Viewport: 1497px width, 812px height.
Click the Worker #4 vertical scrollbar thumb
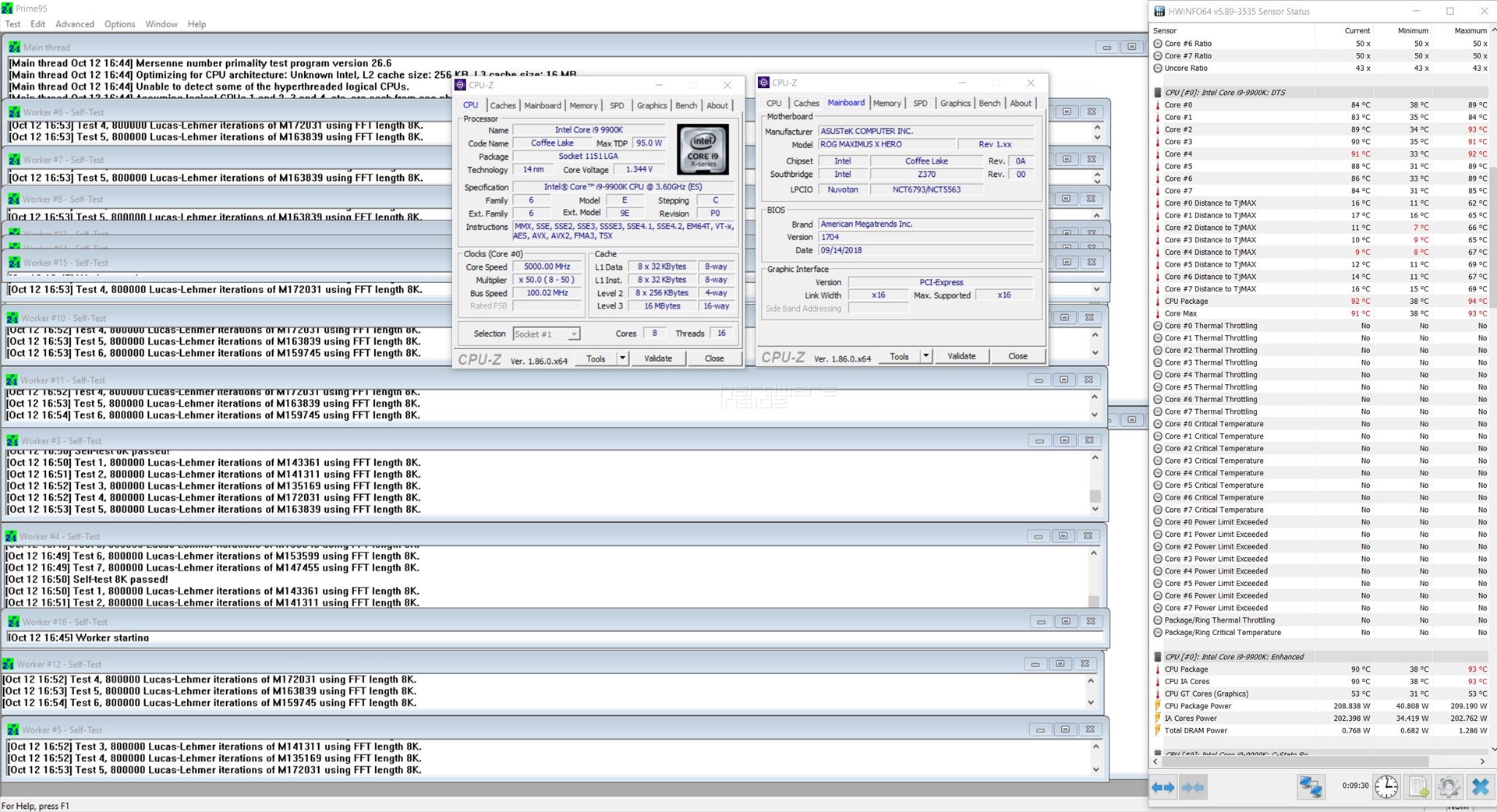click(x=1094, y=601)
